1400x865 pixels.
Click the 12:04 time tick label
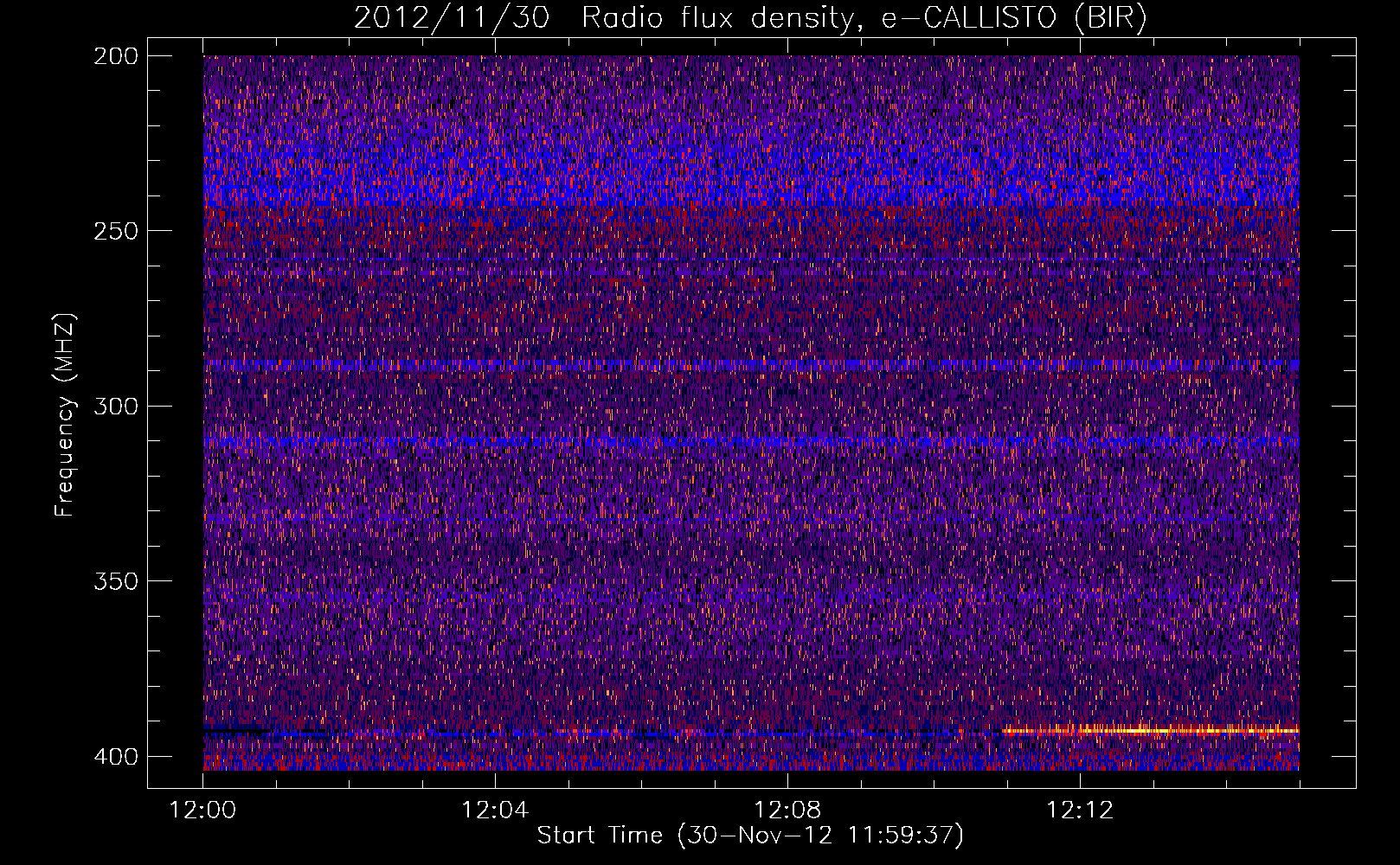(x=495, y=811)
